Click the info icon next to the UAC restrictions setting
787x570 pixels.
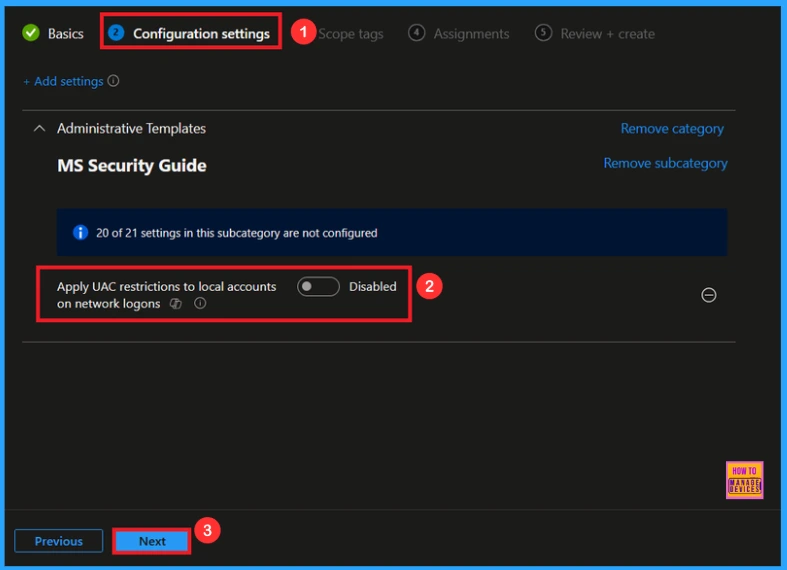pos(200,303)
